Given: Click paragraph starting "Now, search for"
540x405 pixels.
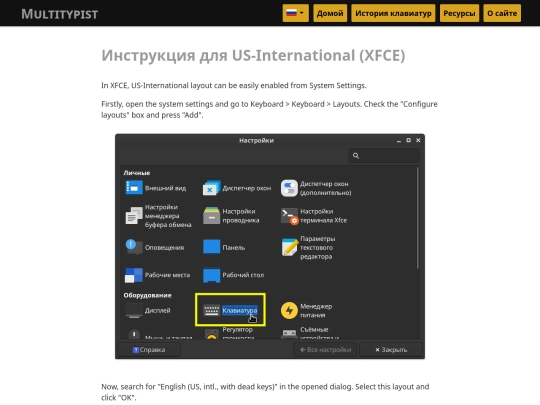Looking at the screenshot, I should click(265, 392).
